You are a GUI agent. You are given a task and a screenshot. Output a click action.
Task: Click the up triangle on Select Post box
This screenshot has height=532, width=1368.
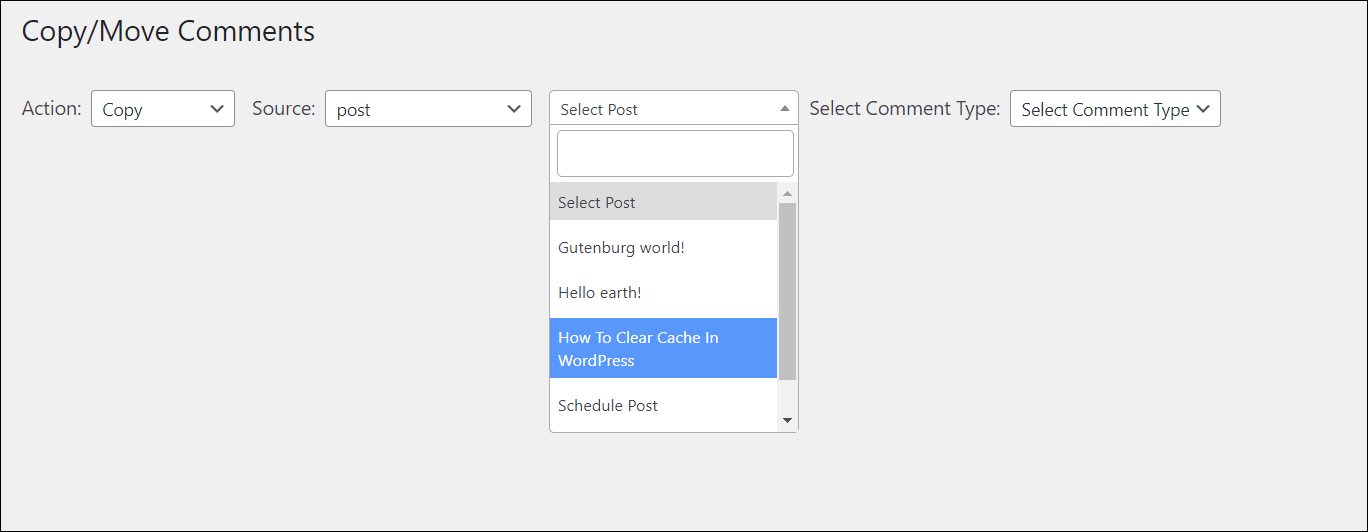tap(785, 108)
